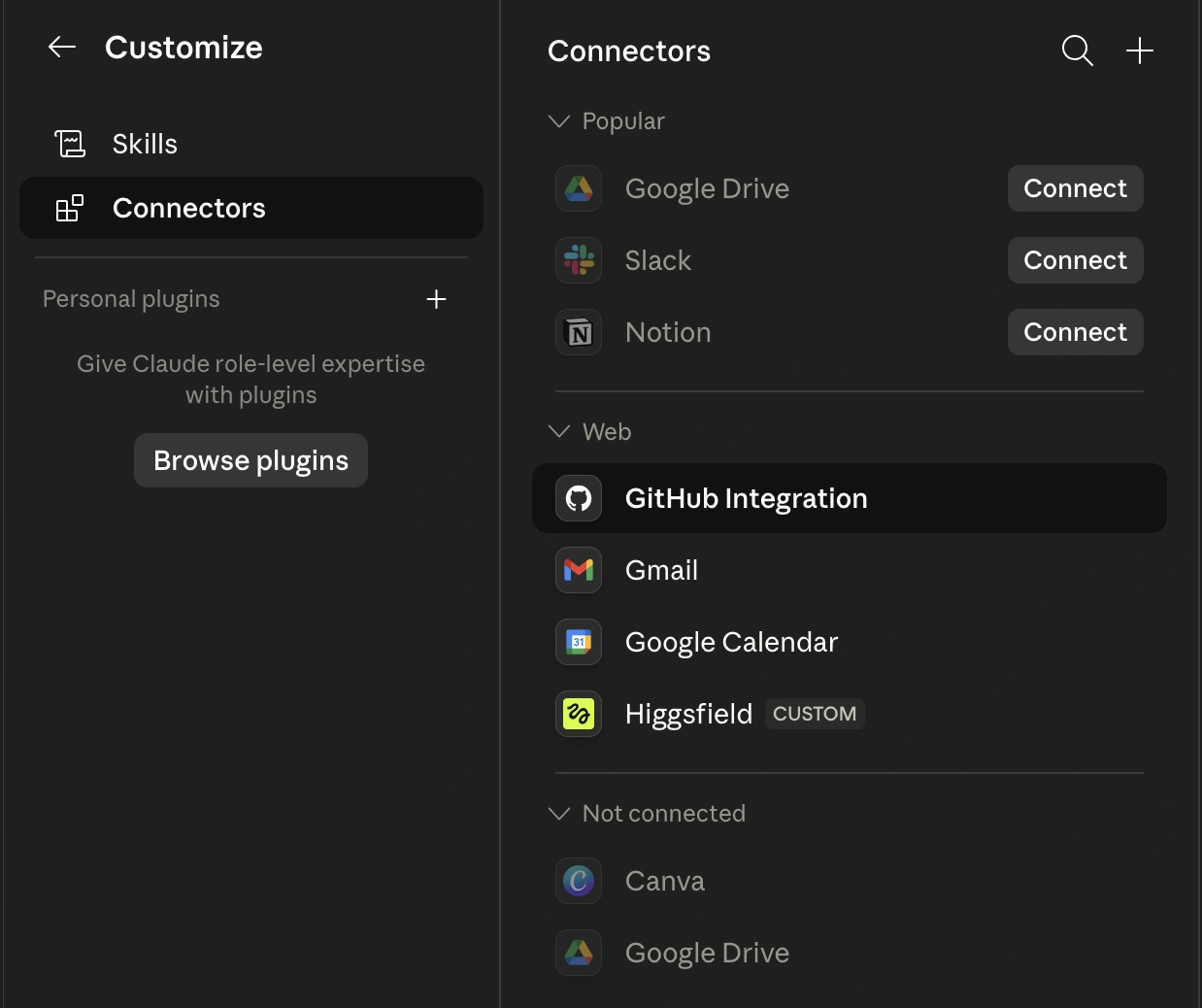Click the GitHub octocat icon
Image resolution: width=1202 pixels, height=1008 pixels.
tap(579, 498)
